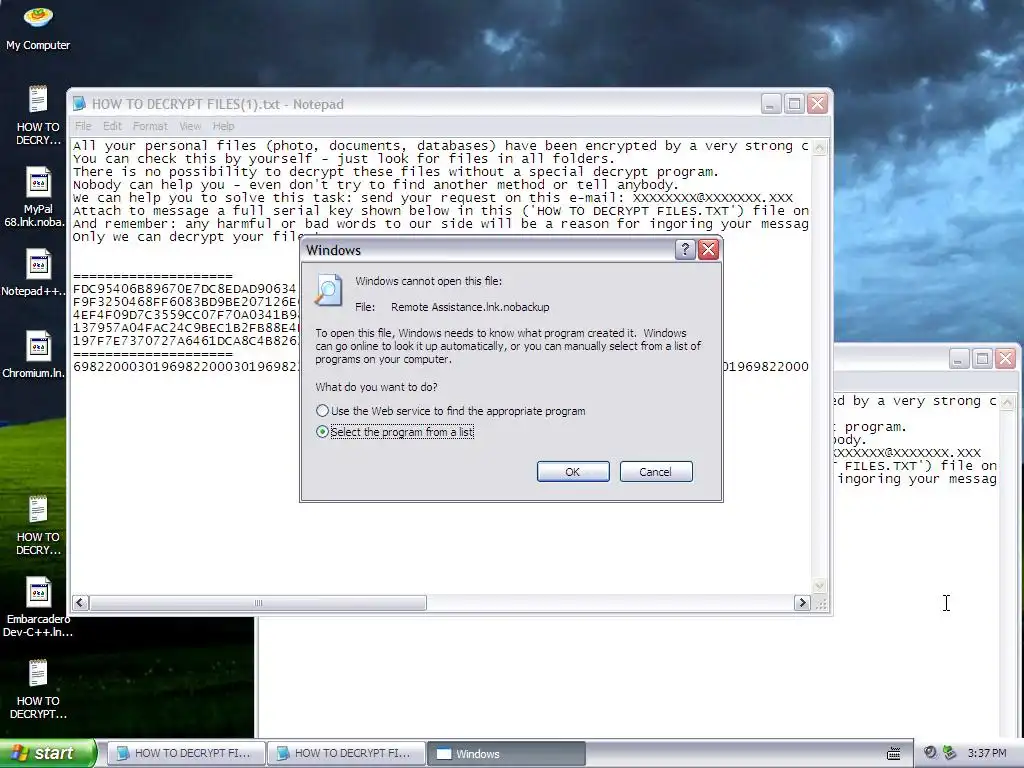
Task: Close the background Notepad window
Action: tap(1006, 359)
